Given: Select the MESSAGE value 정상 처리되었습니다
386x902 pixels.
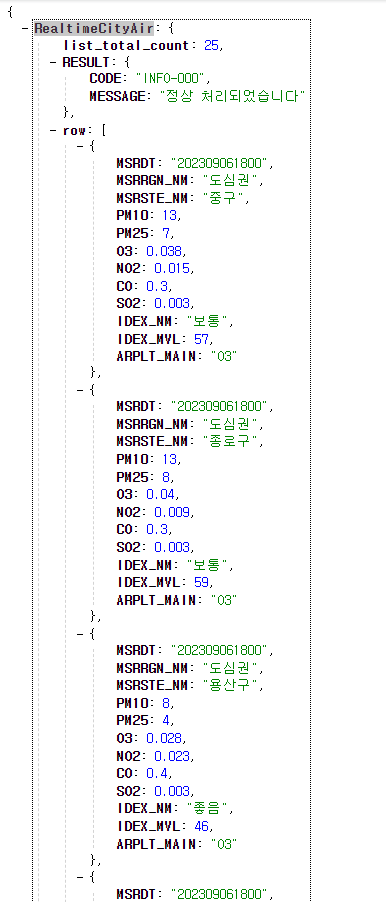Looking at the screenshot, I should (x=232, y=96).
